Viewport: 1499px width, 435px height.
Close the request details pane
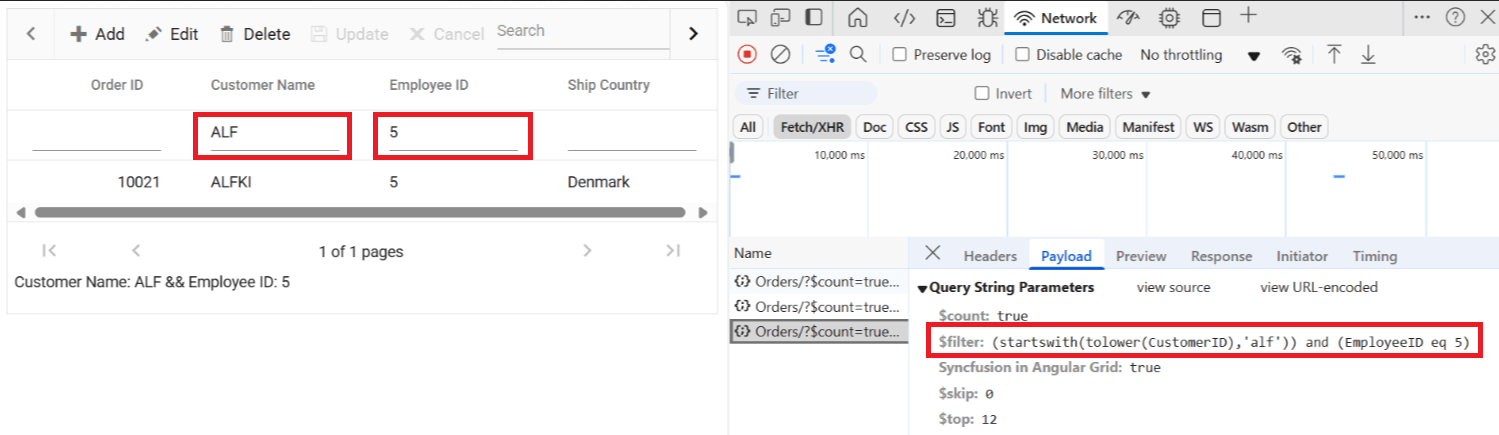(x=932, y=253)
